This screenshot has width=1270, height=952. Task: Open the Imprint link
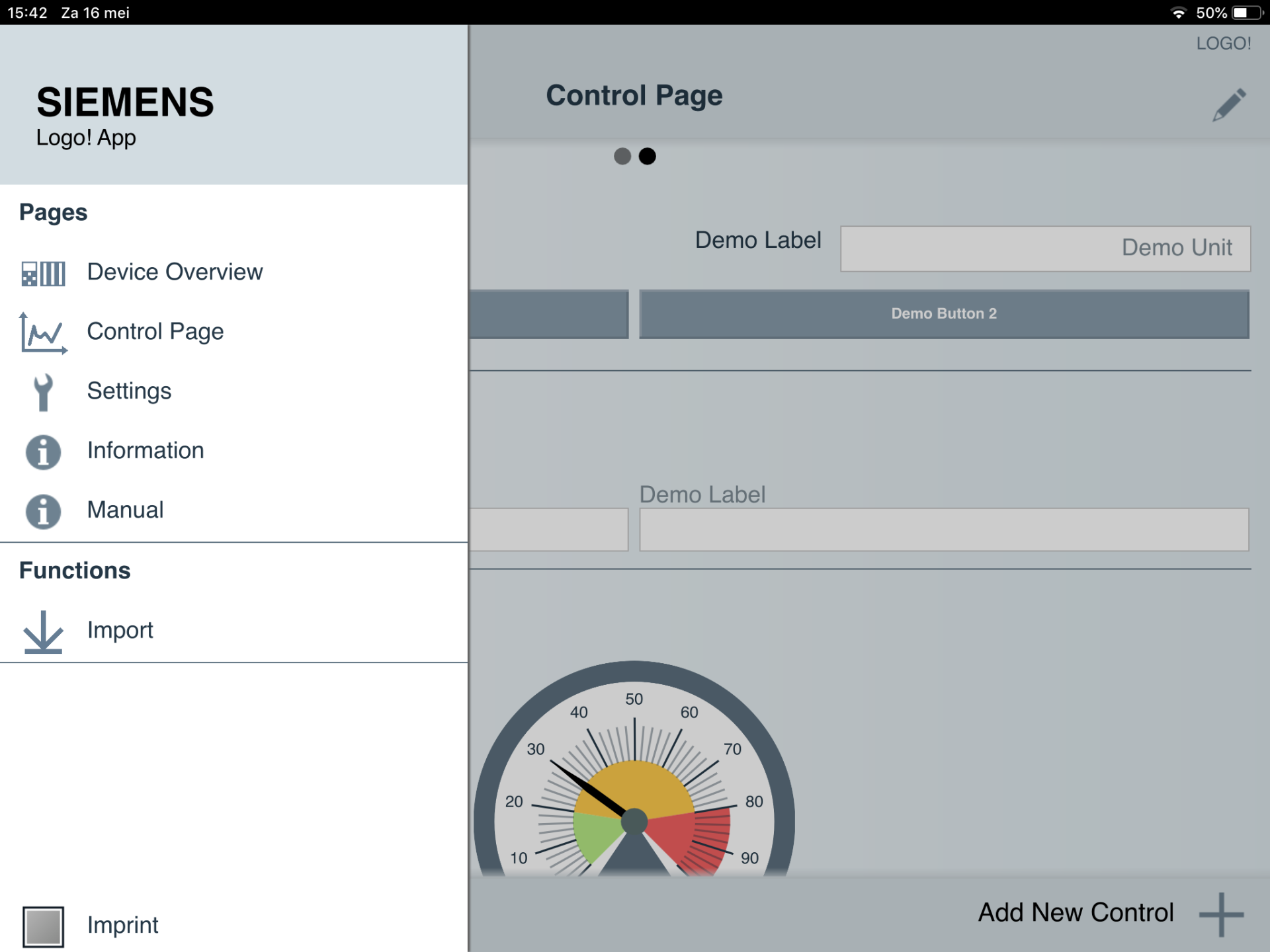pos(122,925)
